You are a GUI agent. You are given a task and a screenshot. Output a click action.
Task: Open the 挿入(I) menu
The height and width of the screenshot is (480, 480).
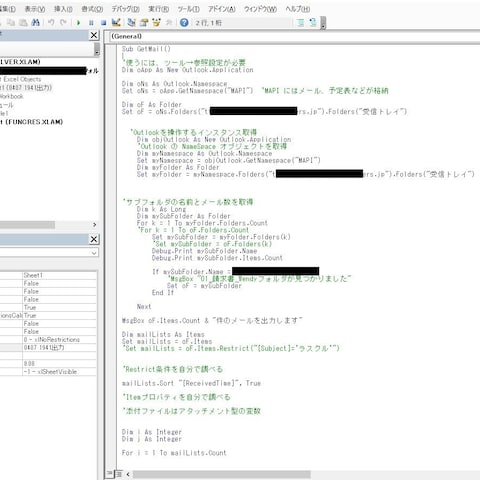[63, 9]
